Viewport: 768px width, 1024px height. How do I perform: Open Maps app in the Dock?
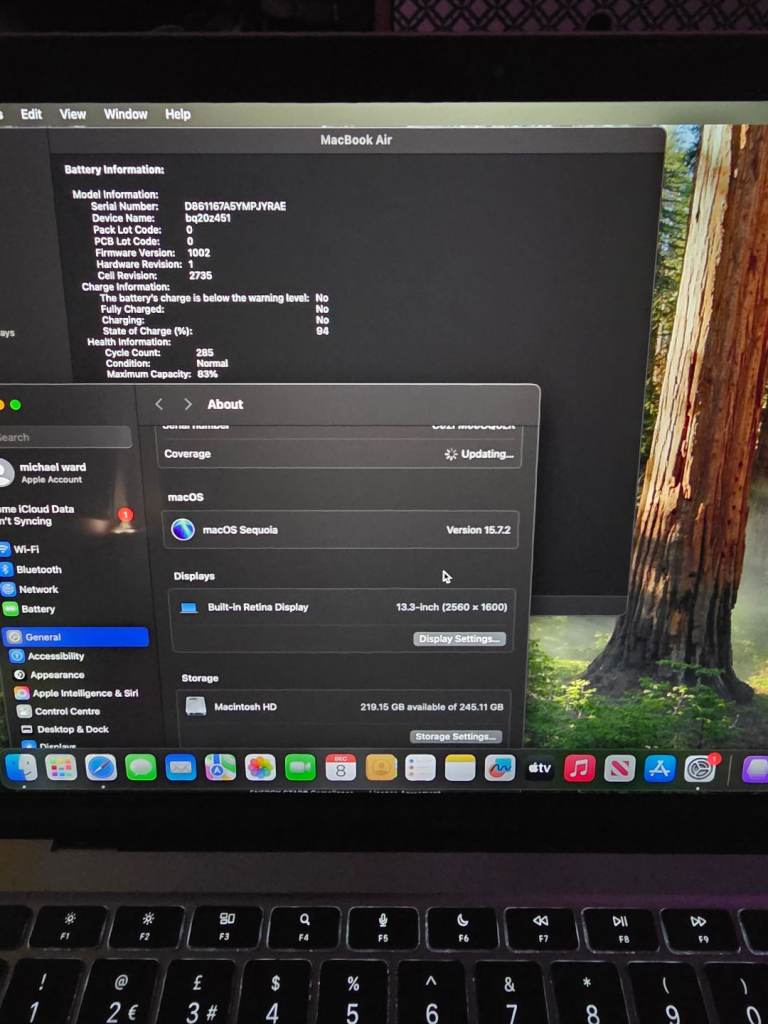point(220,768)
